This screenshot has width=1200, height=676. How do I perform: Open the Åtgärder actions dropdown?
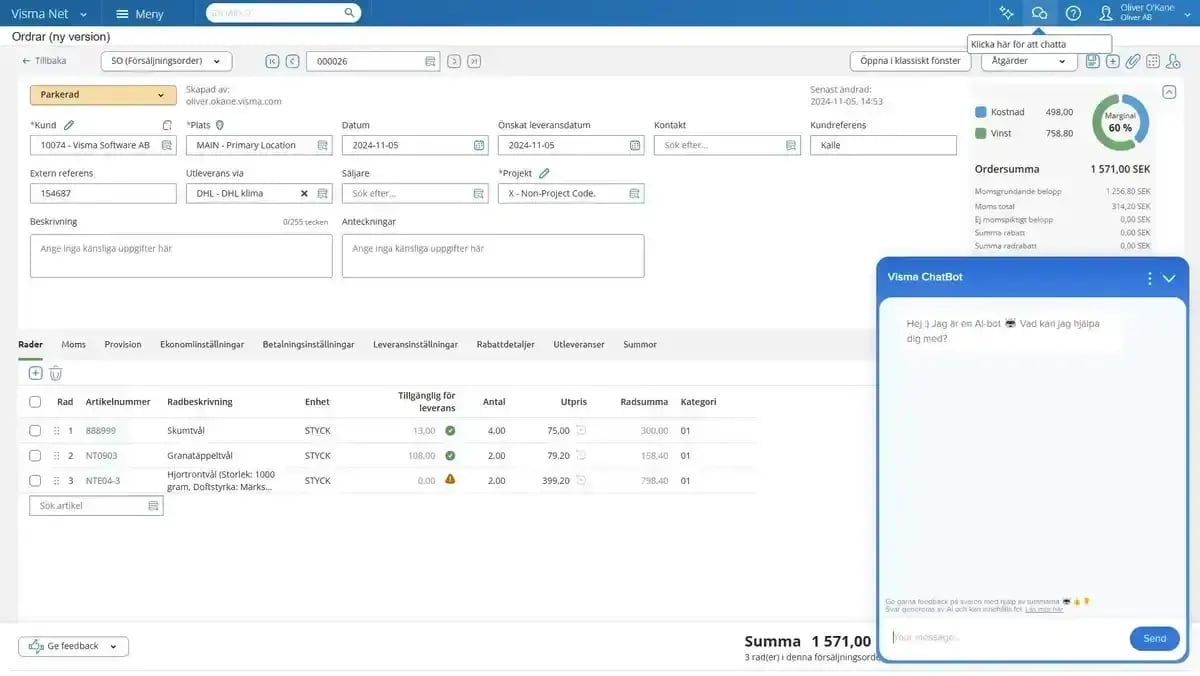pos(1029,61)
